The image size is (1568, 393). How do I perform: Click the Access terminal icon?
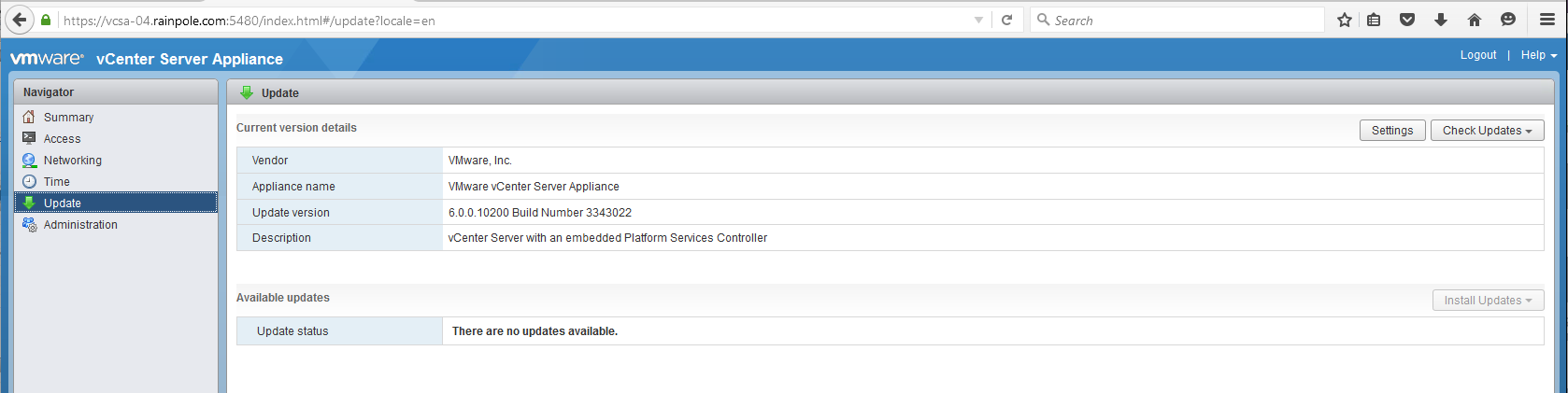click(x=29, y=138)
